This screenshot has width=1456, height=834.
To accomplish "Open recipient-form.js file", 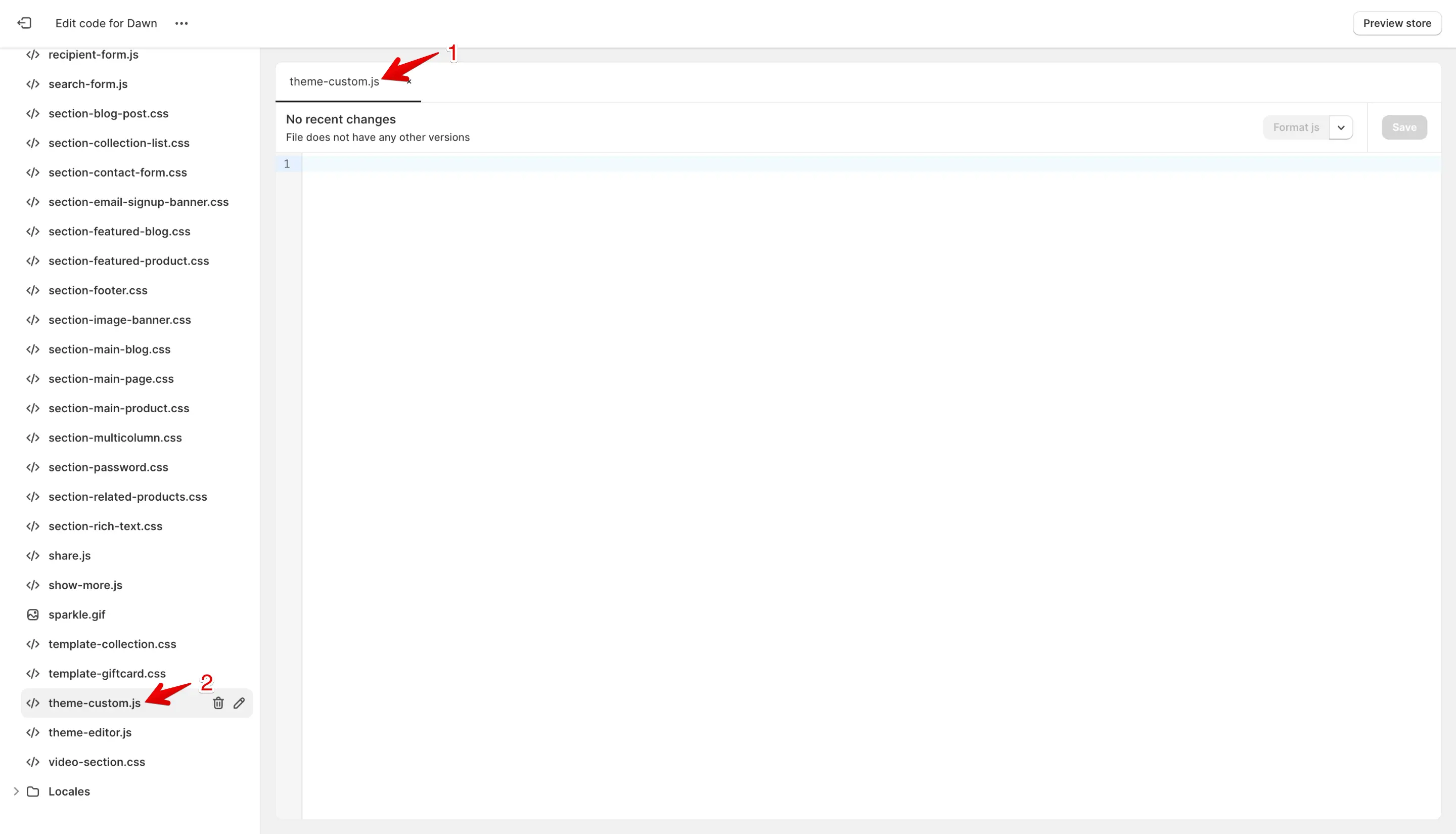I will tap(94, 55).
